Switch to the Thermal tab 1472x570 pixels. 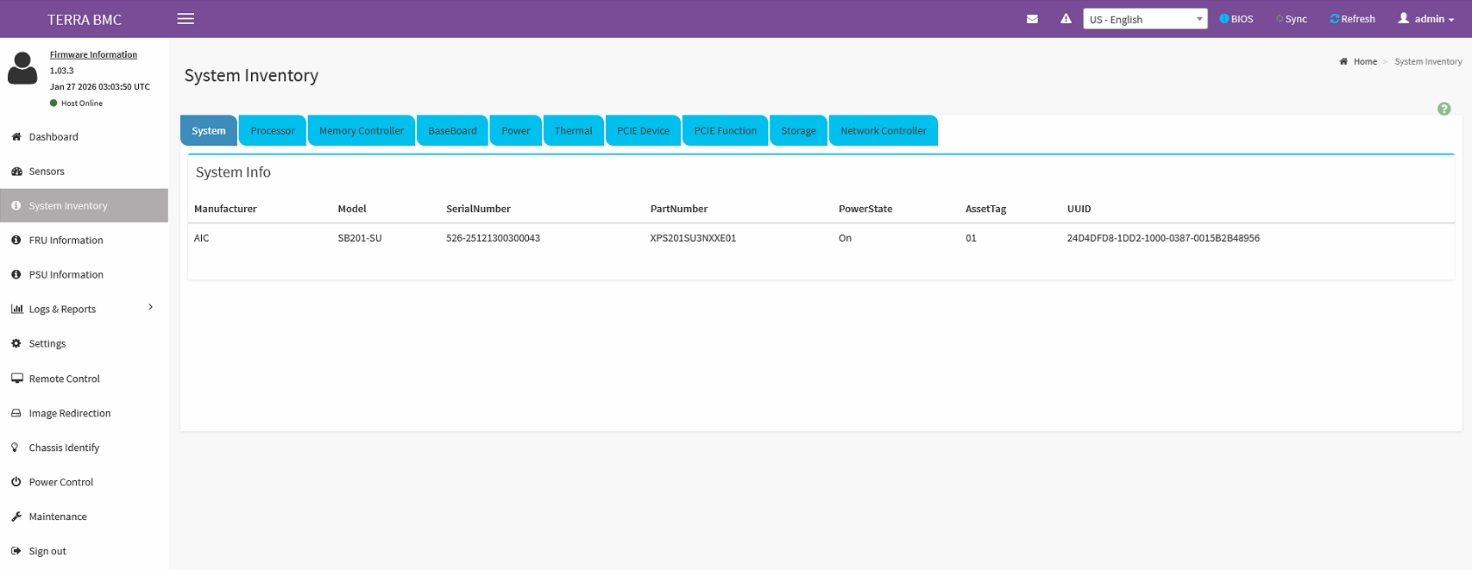coord(574,131)
